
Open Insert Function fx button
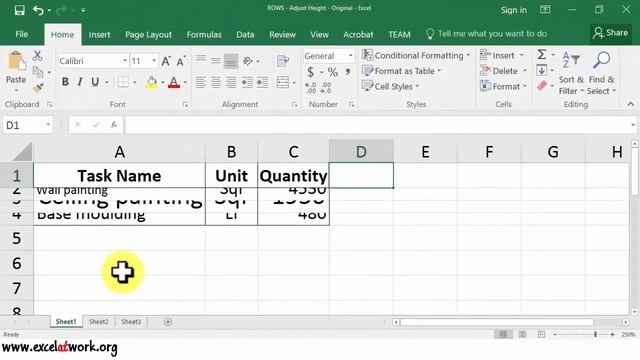pos(114,125)
